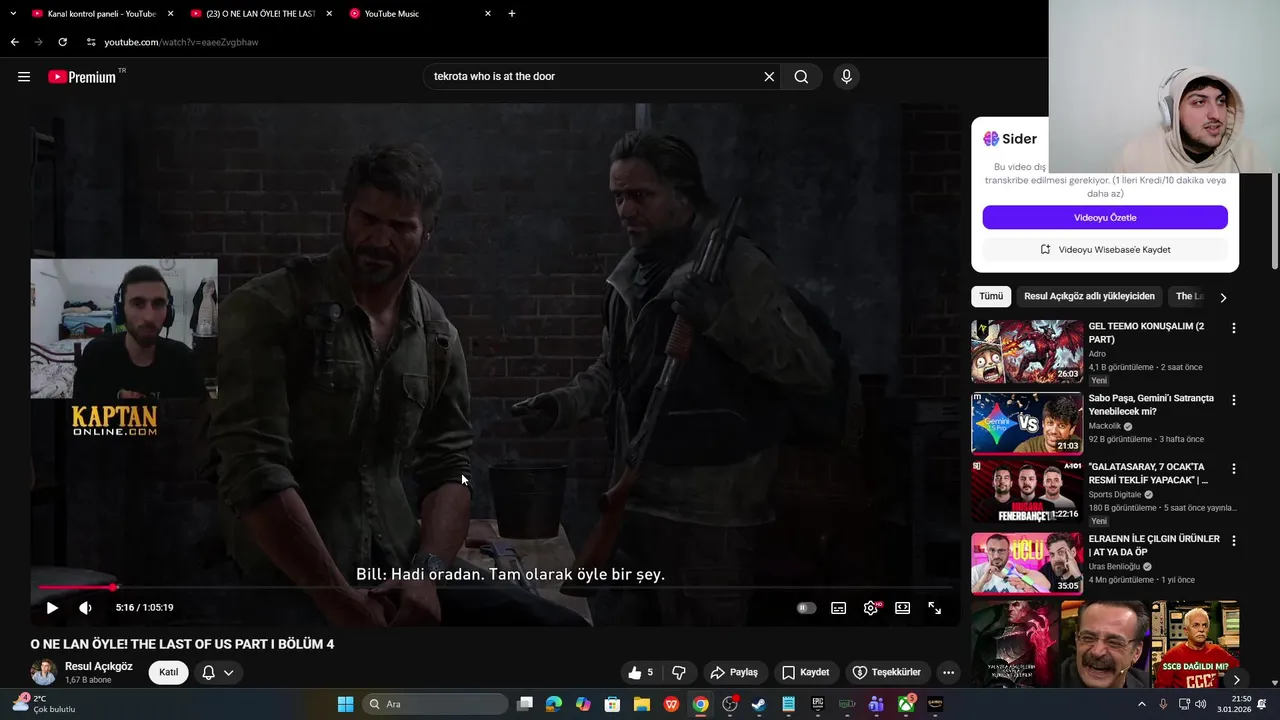Open Epic Games launcher from taskbar
This screenshot has width=1280, height=720.
[x=817, y=704]
